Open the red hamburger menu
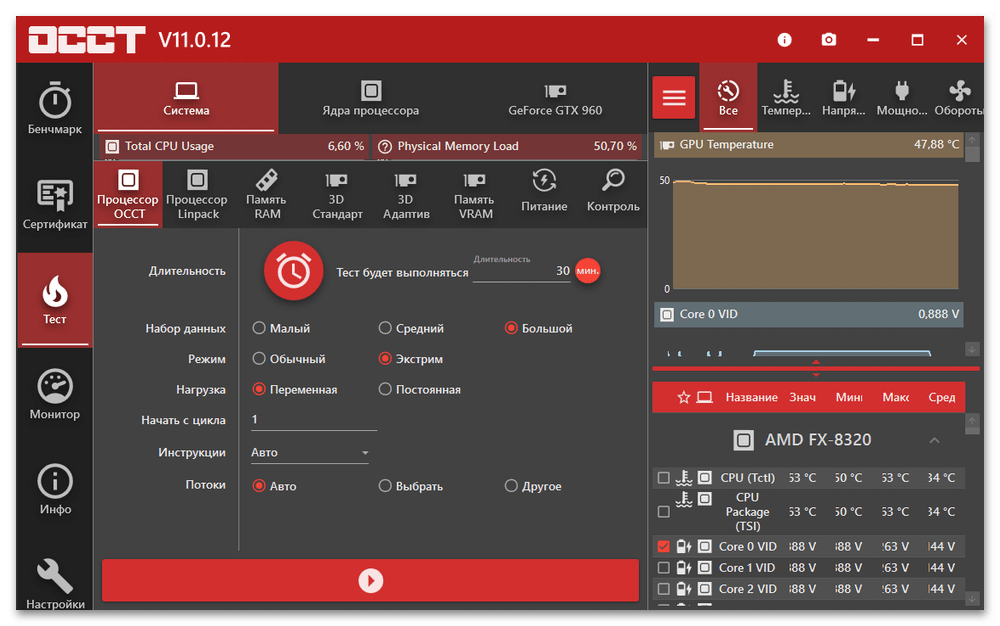 (x=674, y=97)
